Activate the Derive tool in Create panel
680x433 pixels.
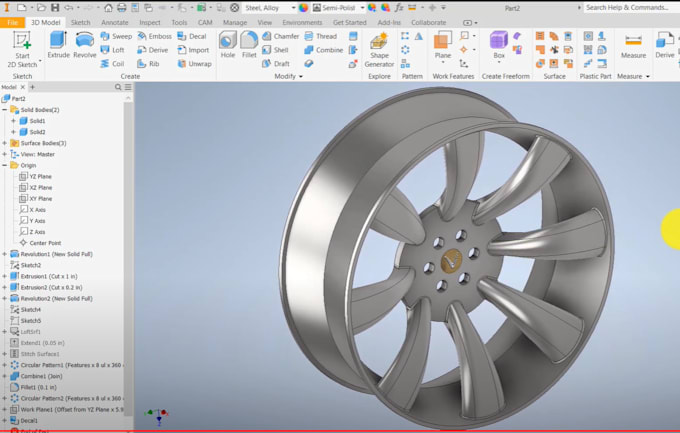pos(153,50)
